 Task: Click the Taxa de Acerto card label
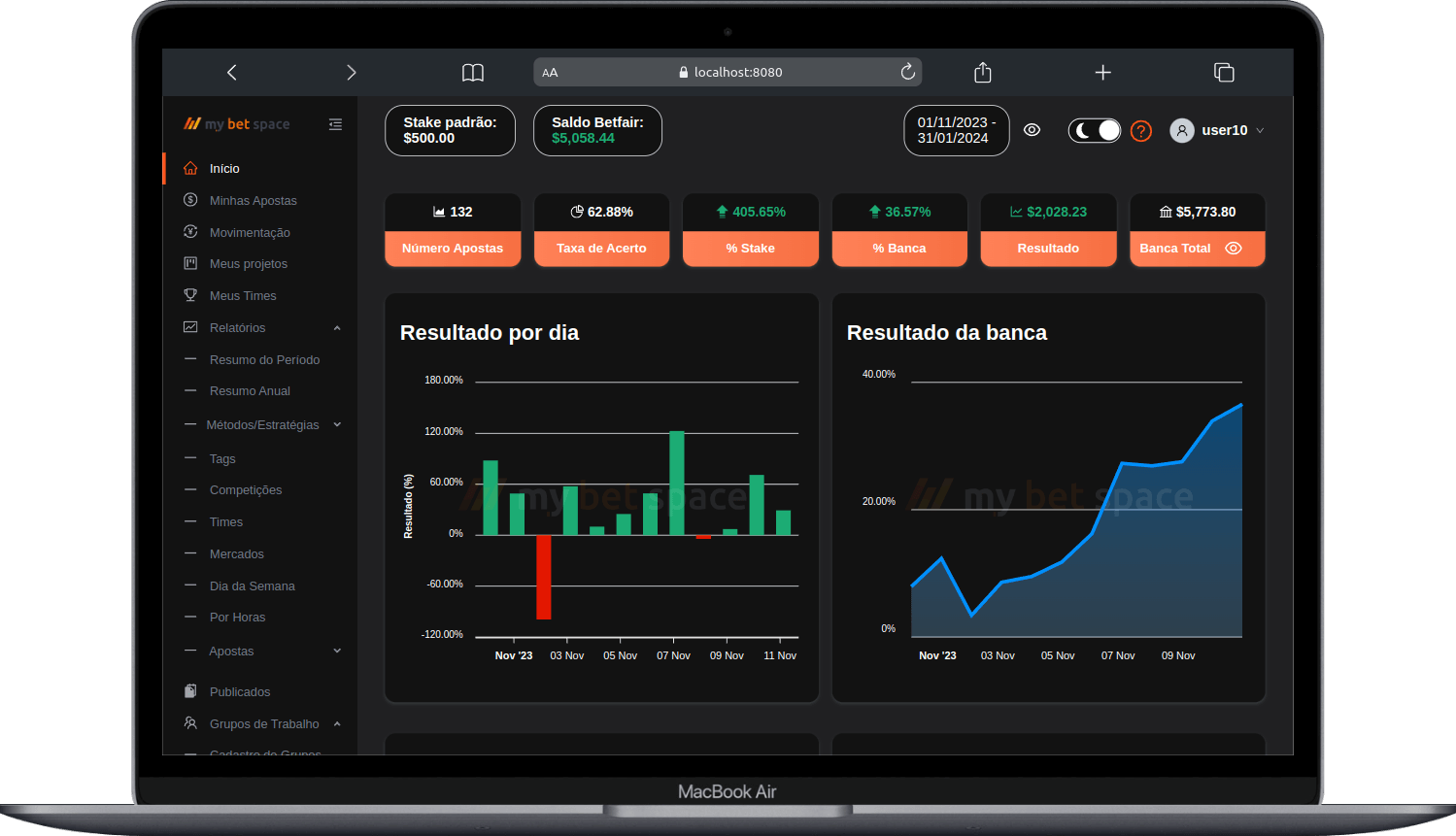[601, 249]
